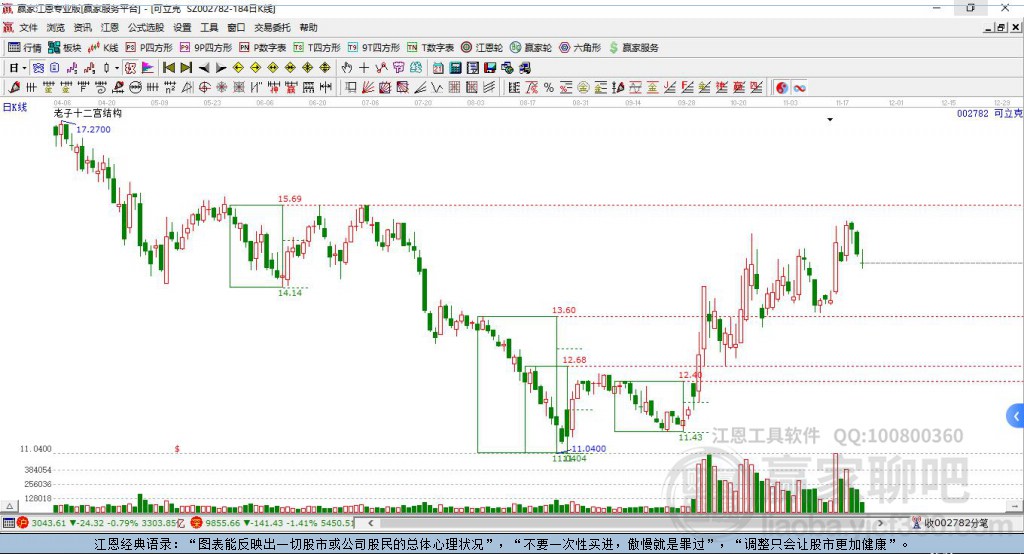
Task: Toggle the volume panel up-arrow button
Action: coord(9,506)
